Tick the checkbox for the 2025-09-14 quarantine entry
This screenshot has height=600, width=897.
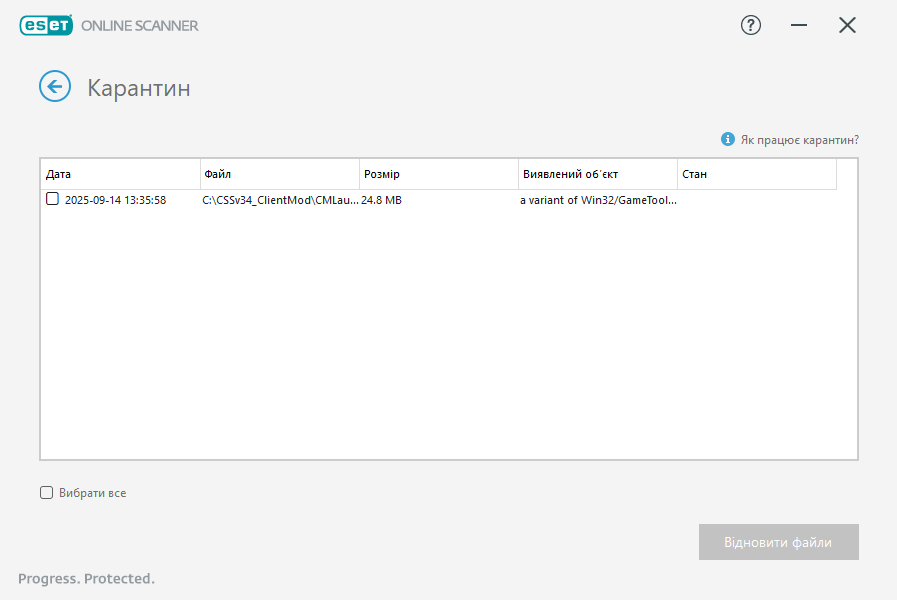53,199
